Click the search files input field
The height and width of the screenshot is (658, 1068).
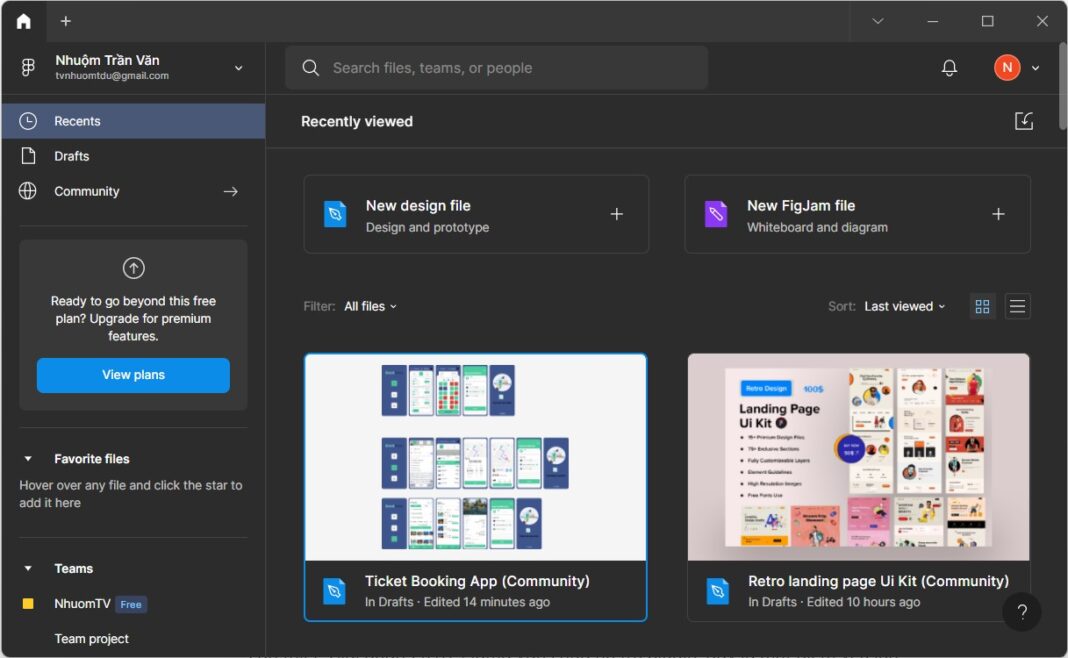[x=510, y=68]
